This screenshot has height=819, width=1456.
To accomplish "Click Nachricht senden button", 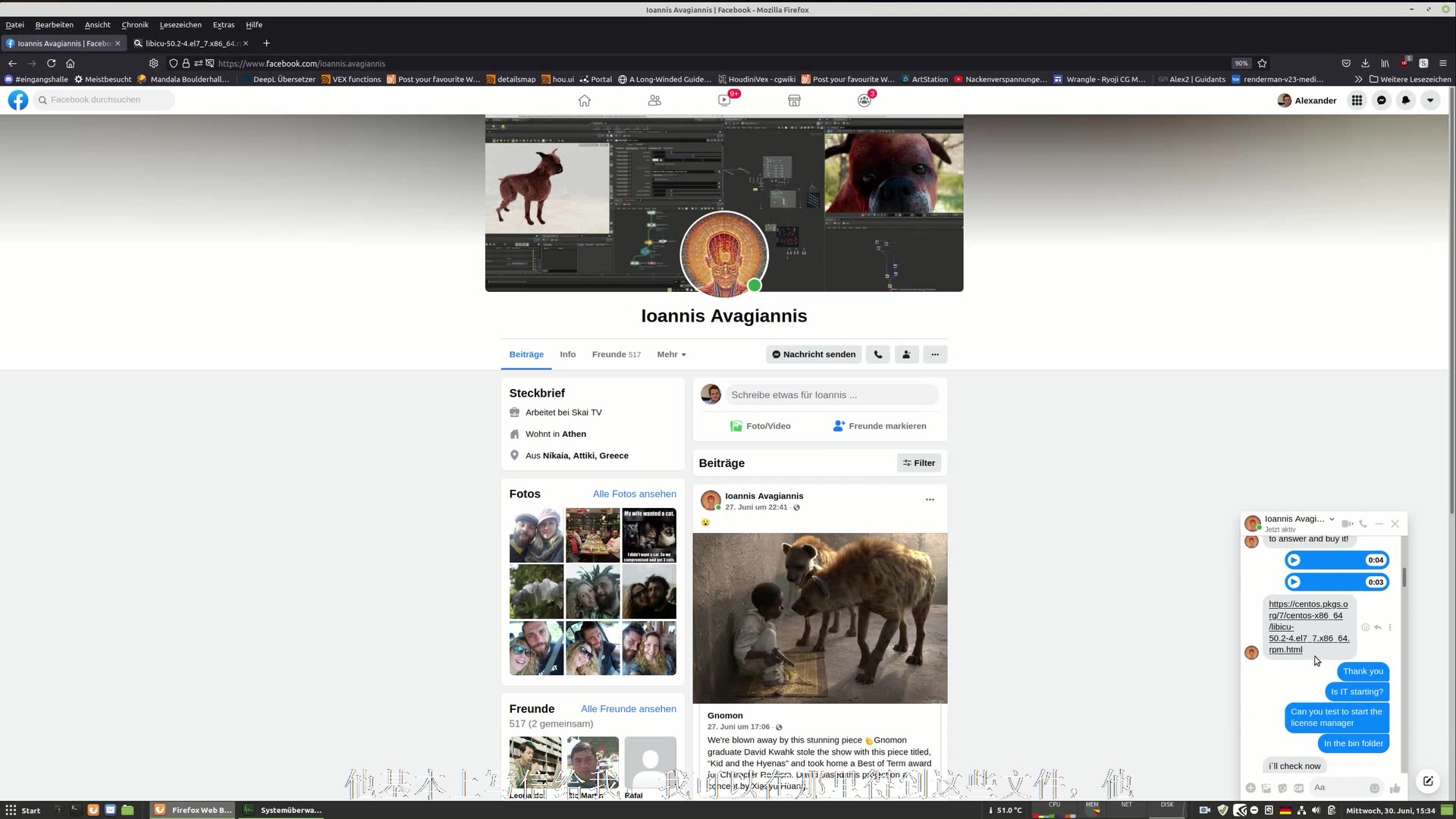I will 813,354.
